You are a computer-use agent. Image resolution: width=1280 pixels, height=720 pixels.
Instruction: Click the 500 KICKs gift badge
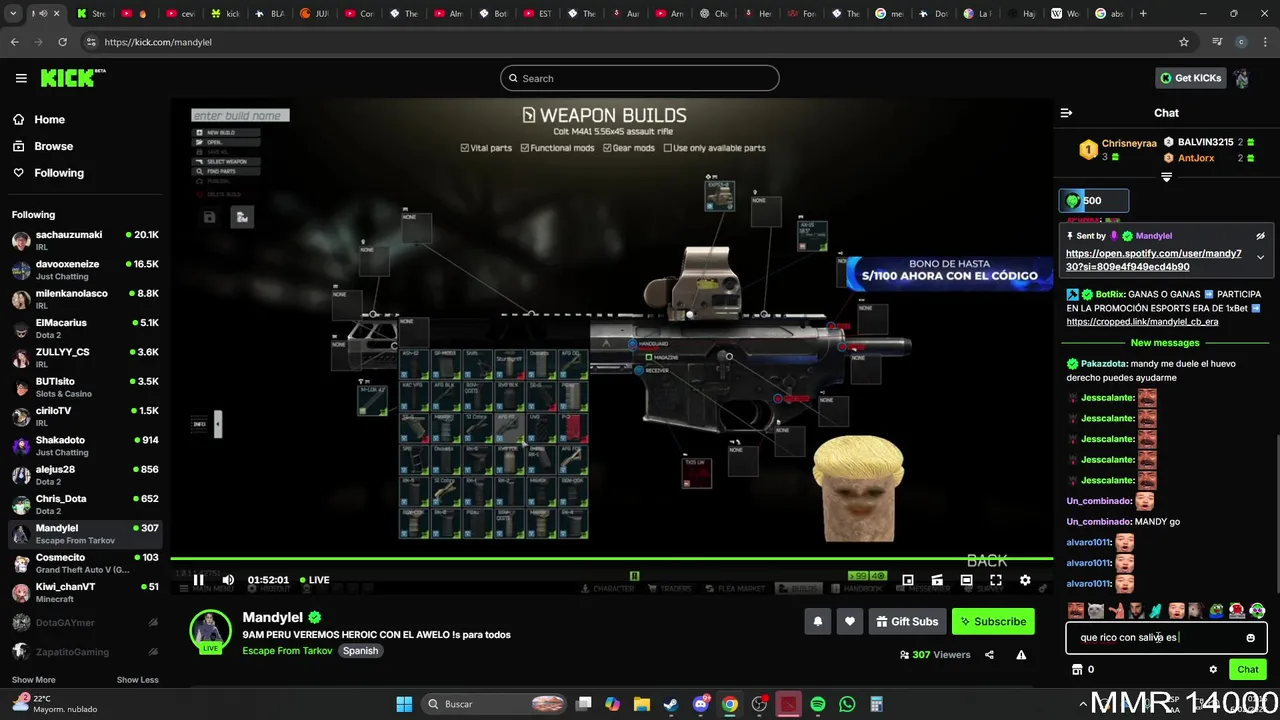(x=1094, y=201)
